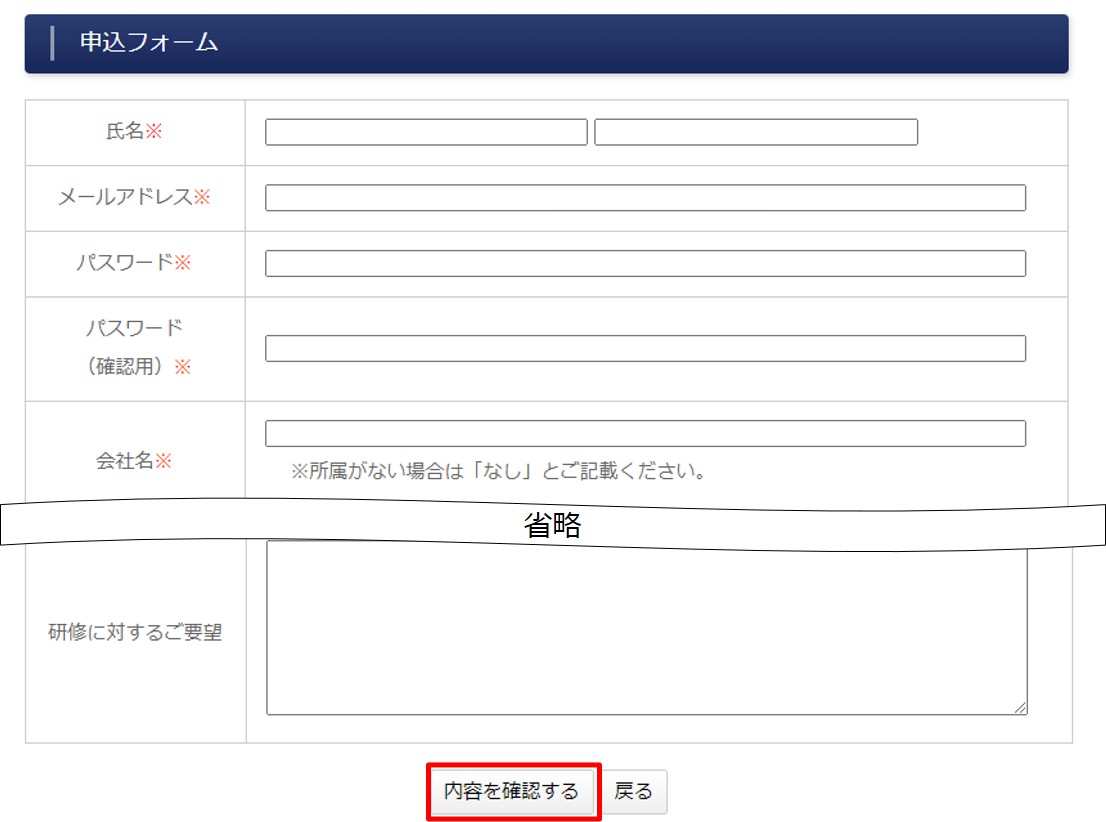
Task: Click the 研修に対するご要望 label
Action: point(135,631)
